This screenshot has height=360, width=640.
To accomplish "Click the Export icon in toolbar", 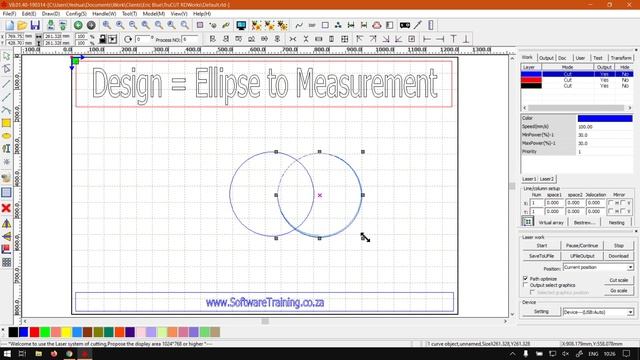I will tap(63, 25).
